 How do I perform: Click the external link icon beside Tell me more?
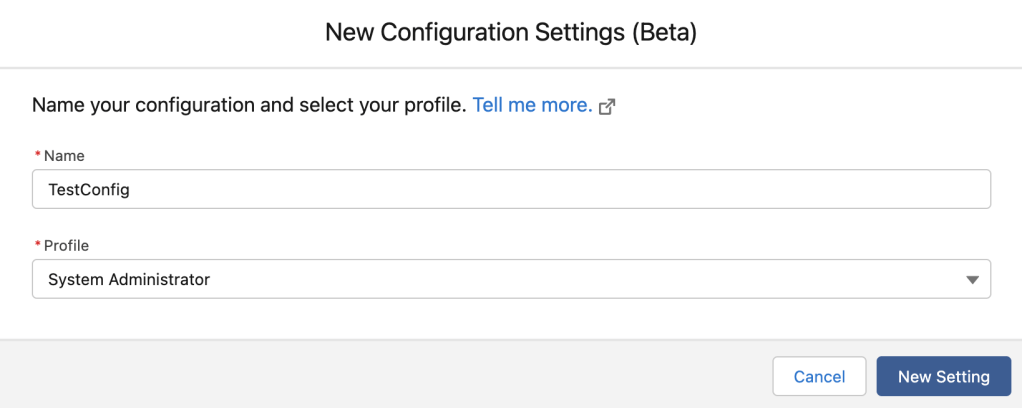click(606, 107)
